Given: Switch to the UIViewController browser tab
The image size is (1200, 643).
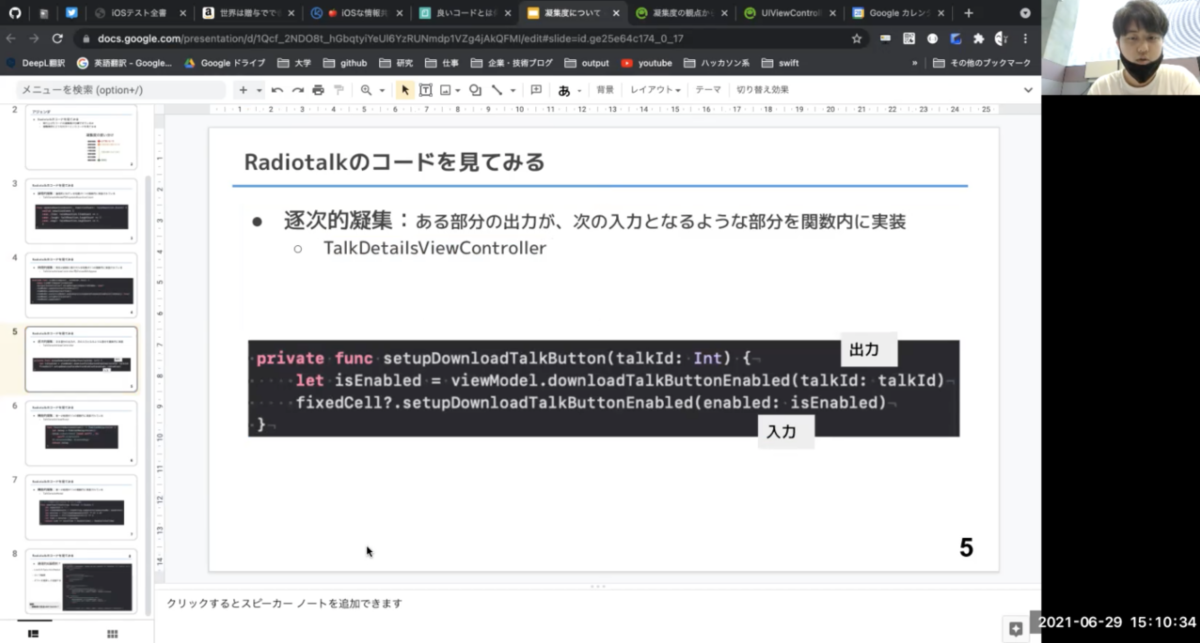Looking at the screenshot, I should coord(790,13).
